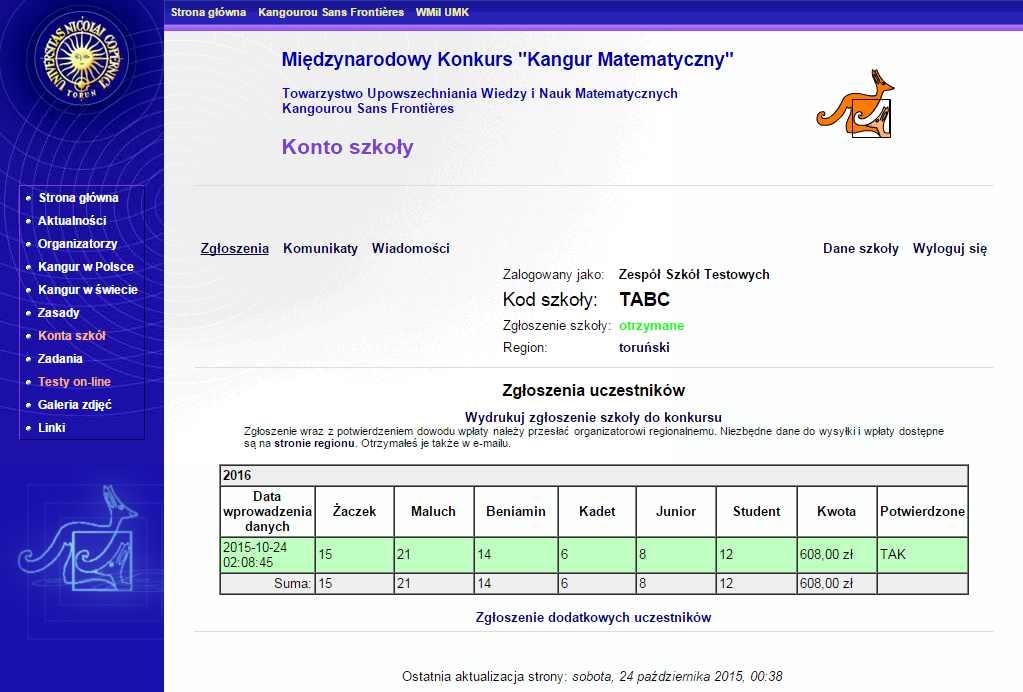Open Konta szkół in sidebar
Image resolution: width=1023 pixels, height=692 pixels.
pyautogui.click(x=72, y=336)
